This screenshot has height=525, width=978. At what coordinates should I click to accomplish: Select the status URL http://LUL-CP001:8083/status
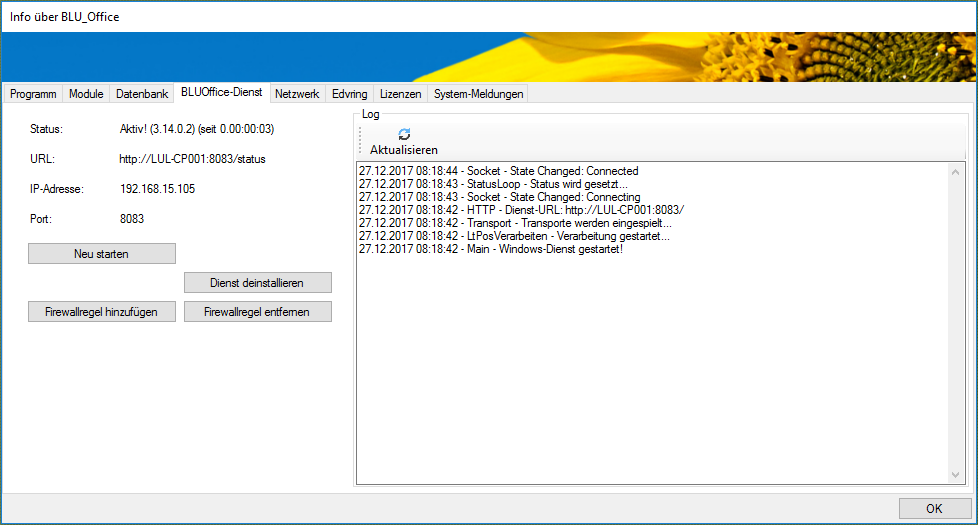[192, 159]
